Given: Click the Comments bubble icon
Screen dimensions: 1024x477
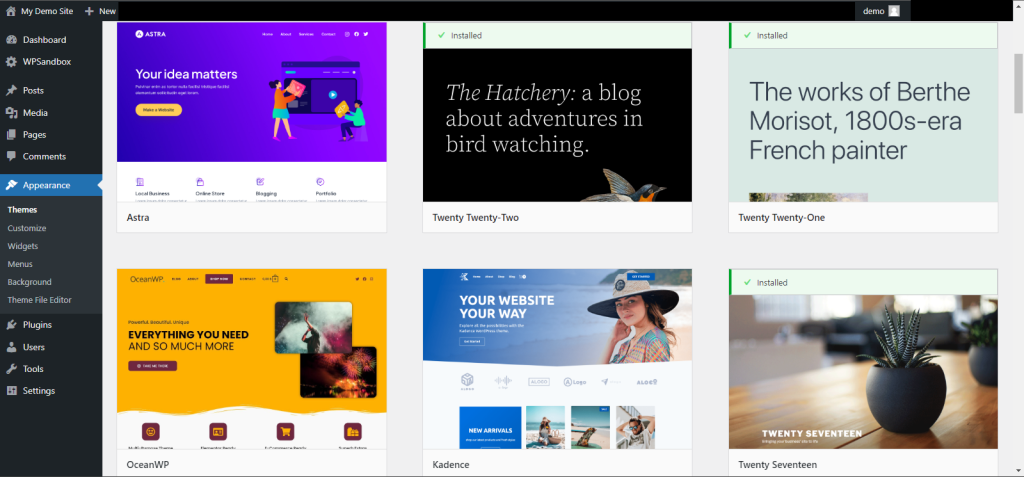Looking at the screenshot, I should coord(11,157).
